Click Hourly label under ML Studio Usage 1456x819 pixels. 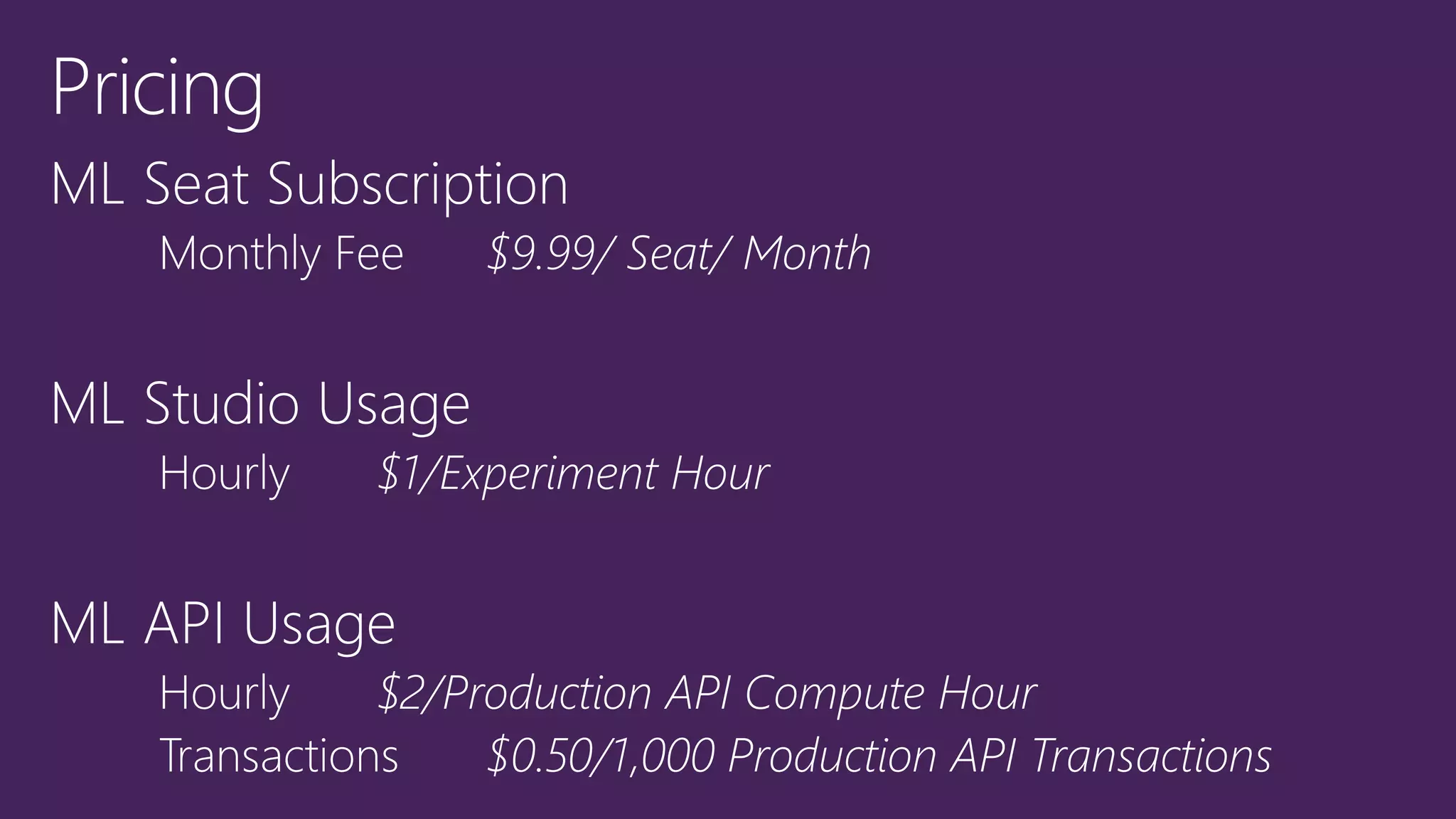pos(225,473)
